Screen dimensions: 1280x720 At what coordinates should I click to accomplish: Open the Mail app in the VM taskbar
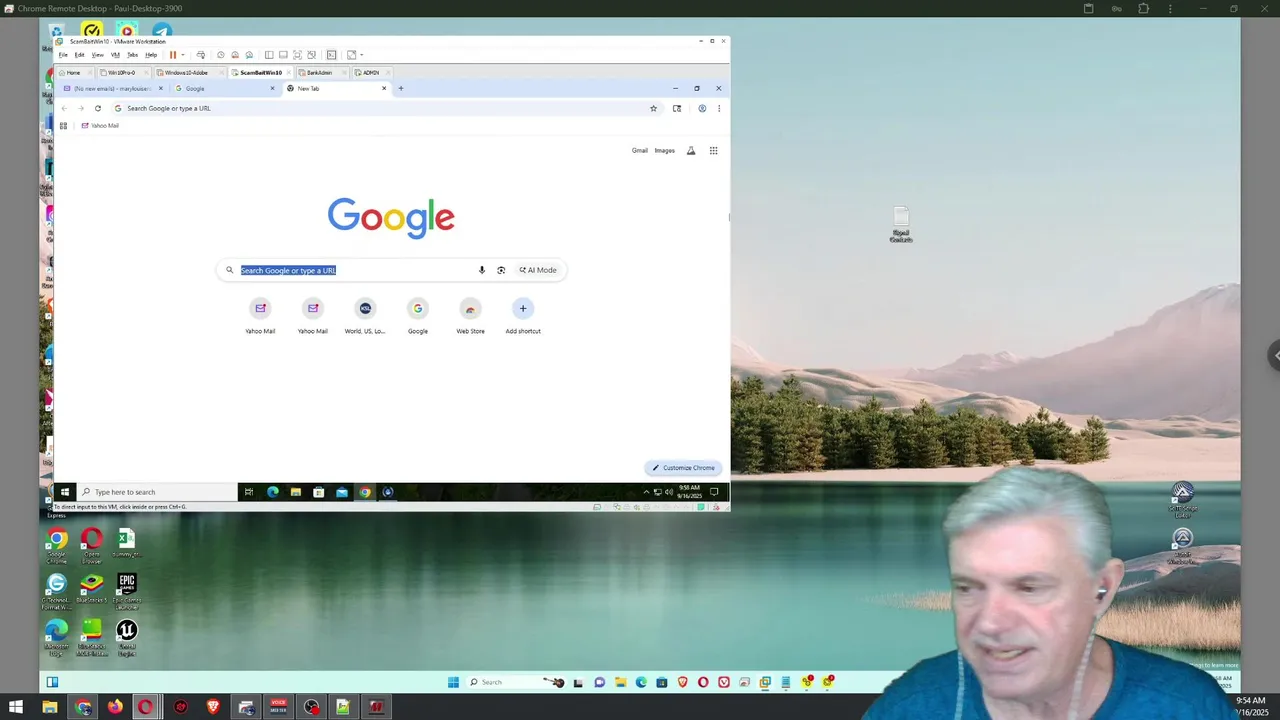click(x=342, y=492)
